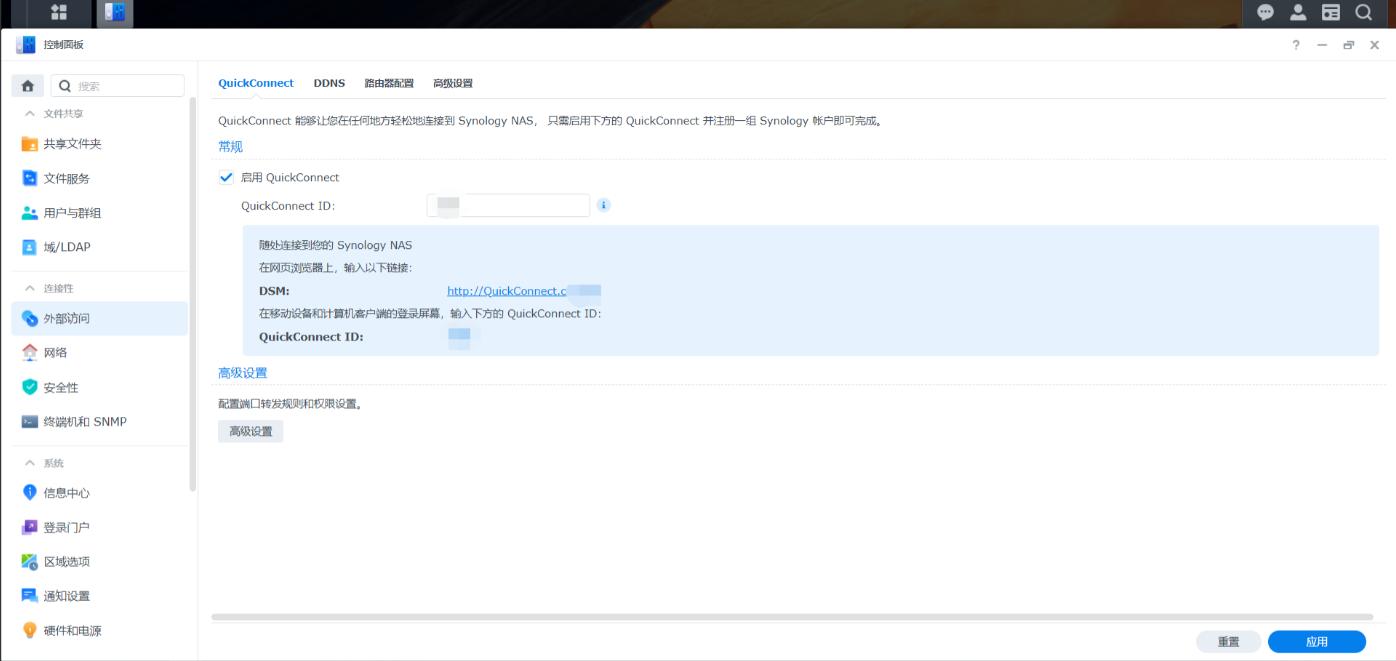The width and height of the screenshot is (1396, 661).
Task: Select 文件服务 text in the sidebar
Action: tap(67, 178)
